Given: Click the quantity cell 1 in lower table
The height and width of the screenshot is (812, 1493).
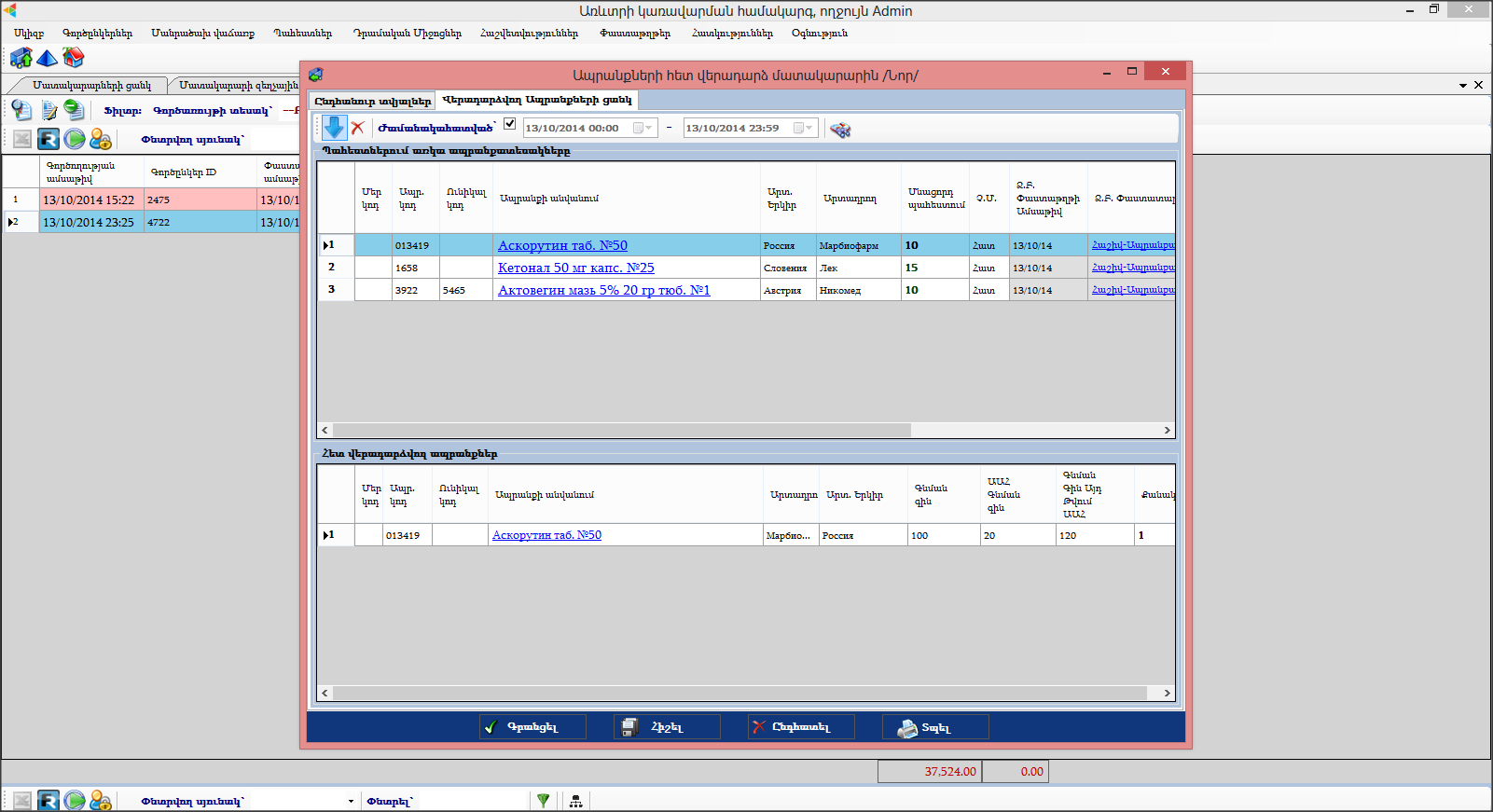Looking at the screenshot, I should (1154, 535).
